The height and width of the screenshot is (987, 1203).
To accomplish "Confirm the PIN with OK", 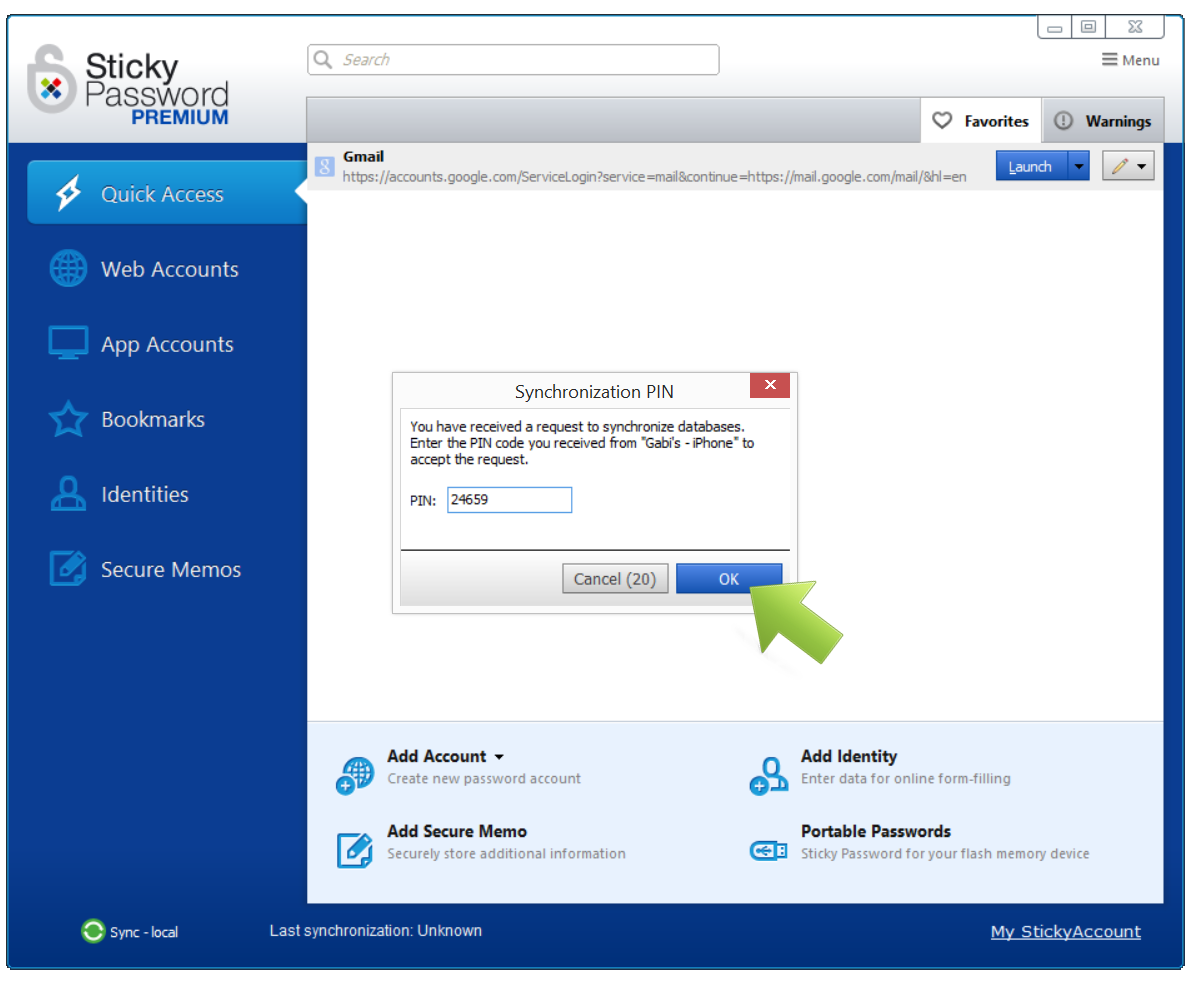I will click(729, 579).
